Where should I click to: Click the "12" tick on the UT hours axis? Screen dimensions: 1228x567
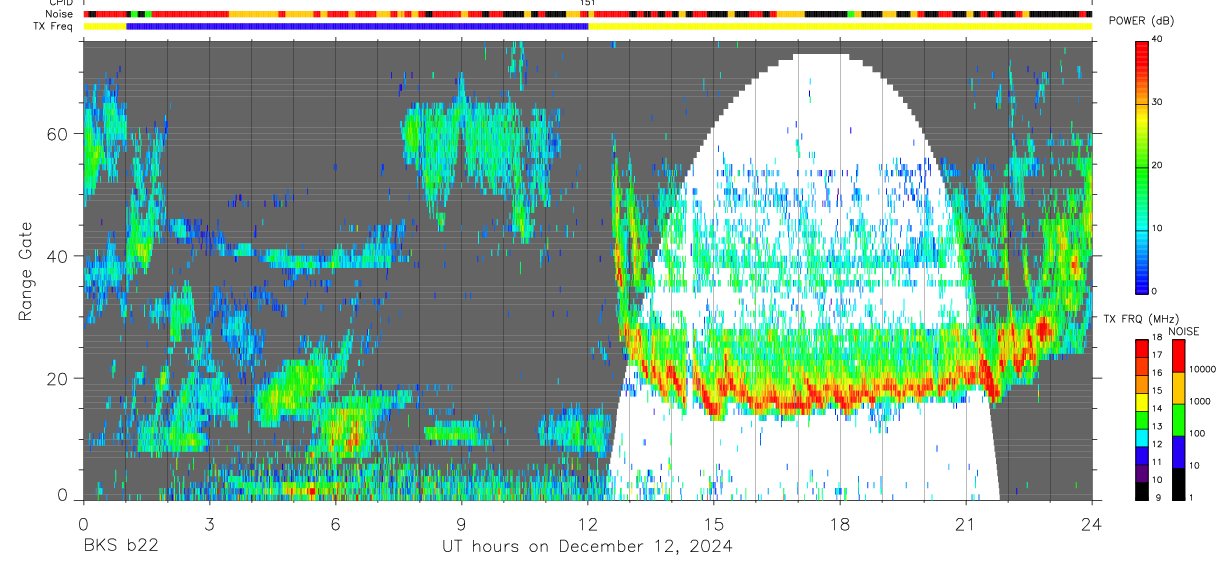point(588,522)
